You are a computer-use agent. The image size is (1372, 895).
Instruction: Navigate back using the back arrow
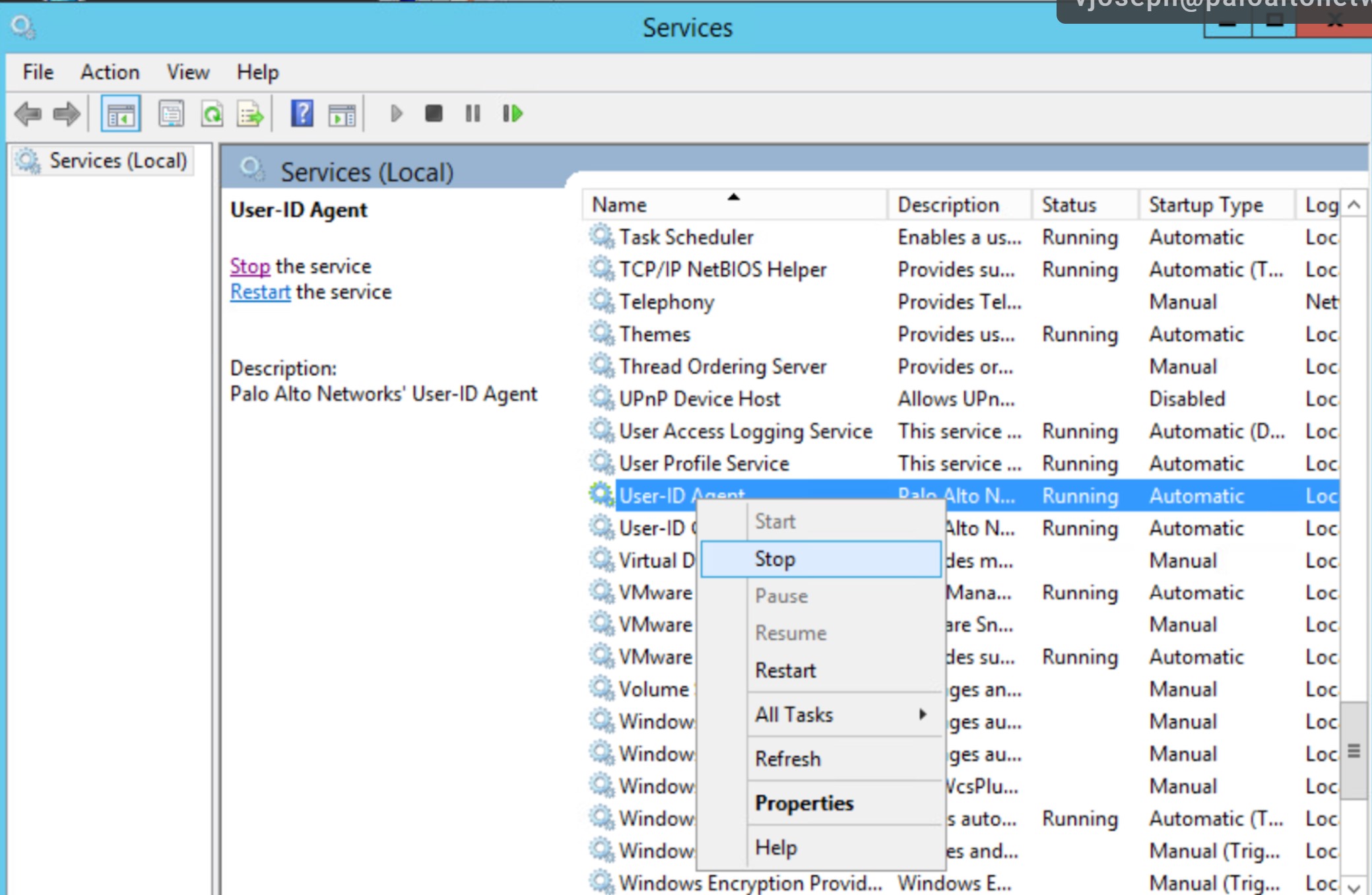pyautogui.click(x=29, y=114)
